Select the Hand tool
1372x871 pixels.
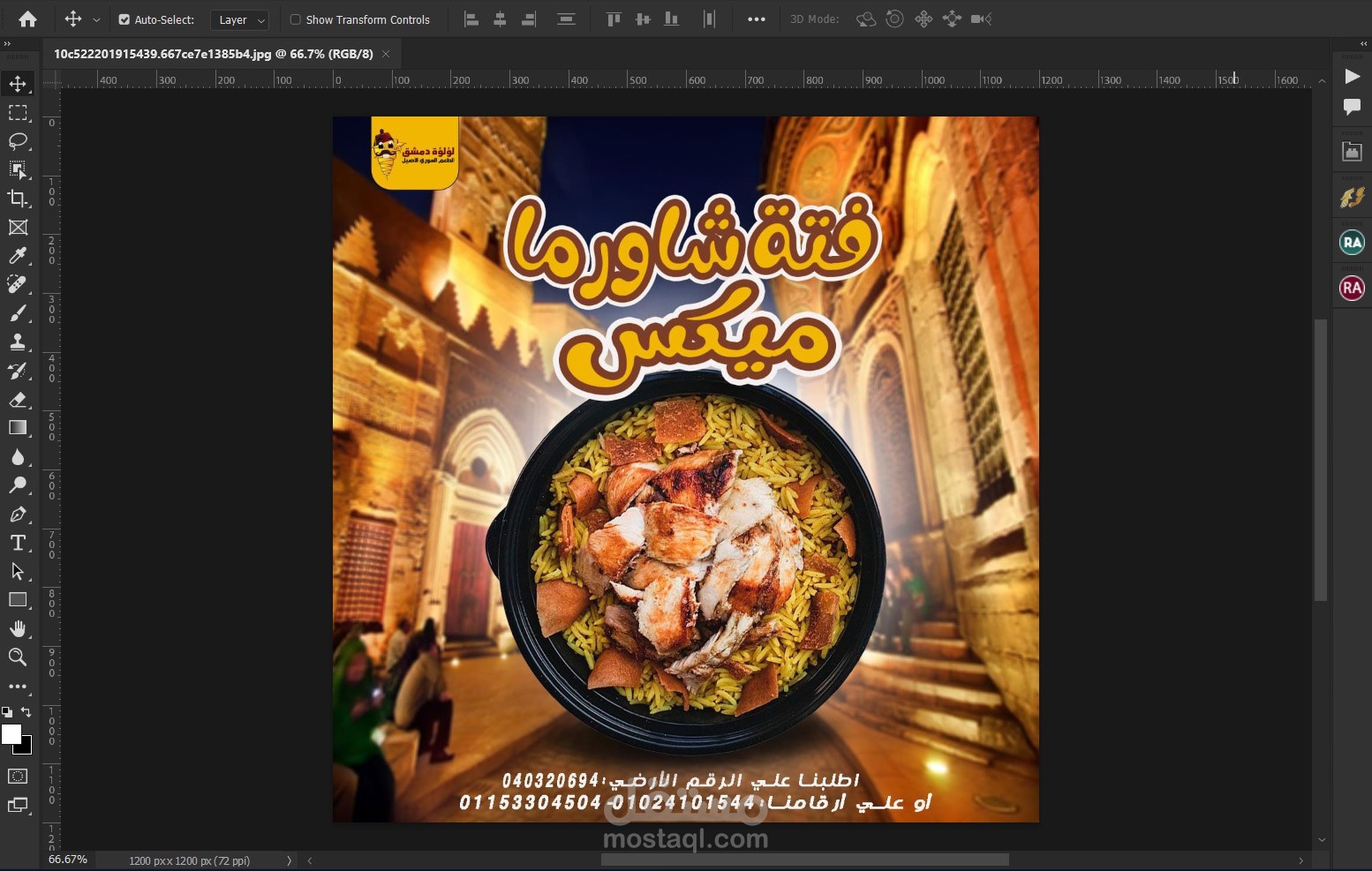[18, 628]
